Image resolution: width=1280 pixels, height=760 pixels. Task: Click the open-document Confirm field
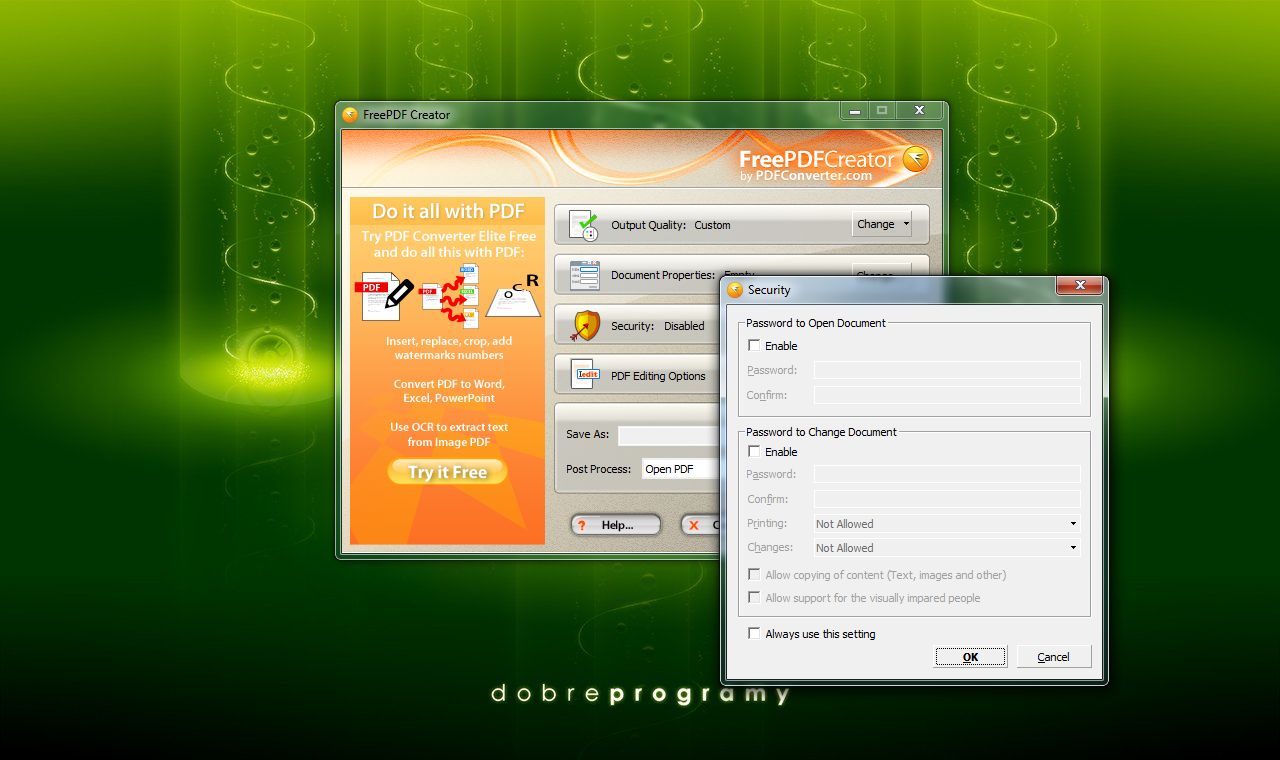coord(947,395)
